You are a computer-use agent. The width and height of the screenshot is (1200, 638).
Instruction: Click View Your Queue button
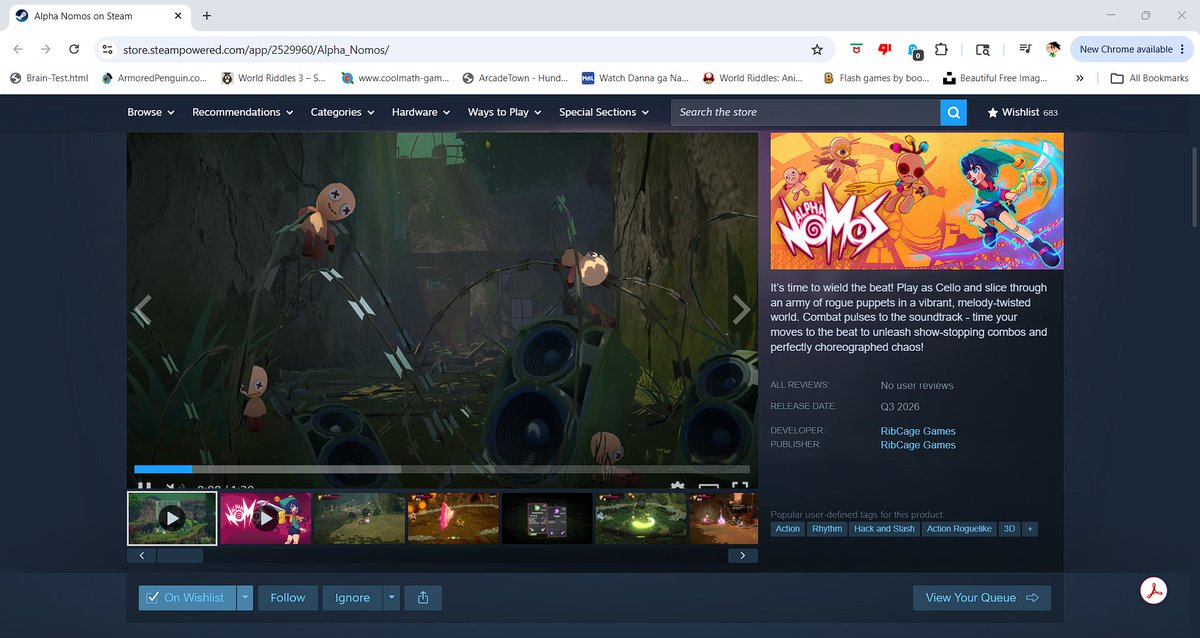click(982, 598)
